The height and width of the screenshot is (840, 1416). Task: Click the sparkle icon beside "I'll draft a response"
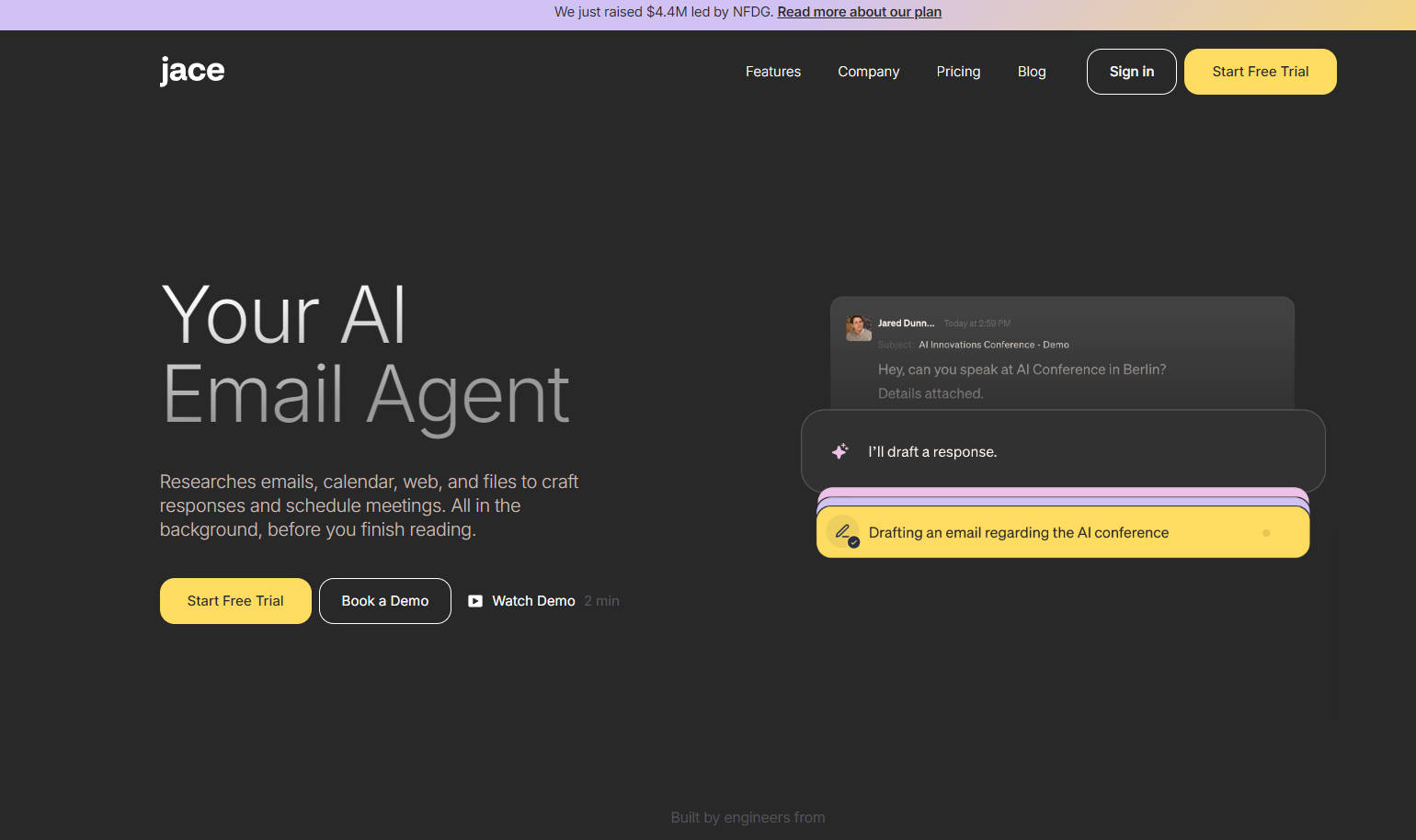tap(839, 451)
